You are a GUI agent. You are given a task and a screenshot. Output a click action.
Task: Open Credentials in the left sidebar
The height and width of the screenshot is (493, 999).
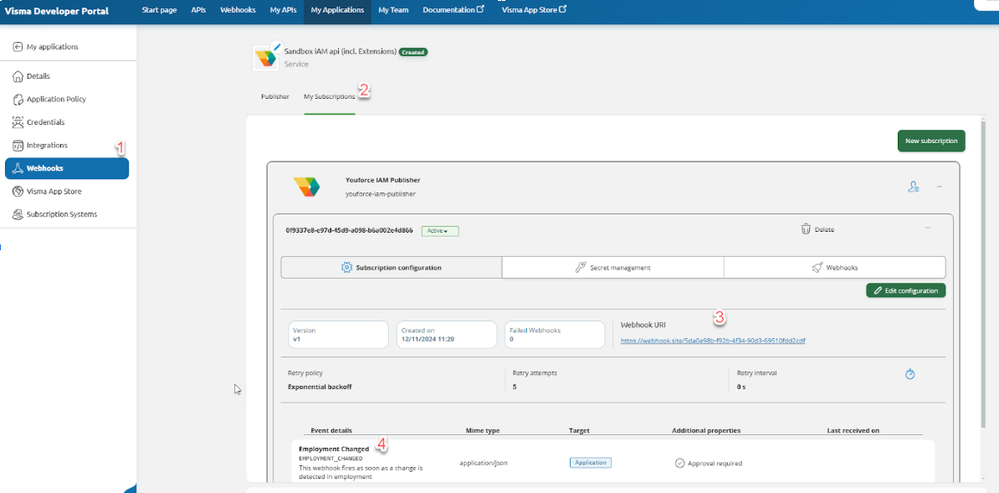(45, 122)
